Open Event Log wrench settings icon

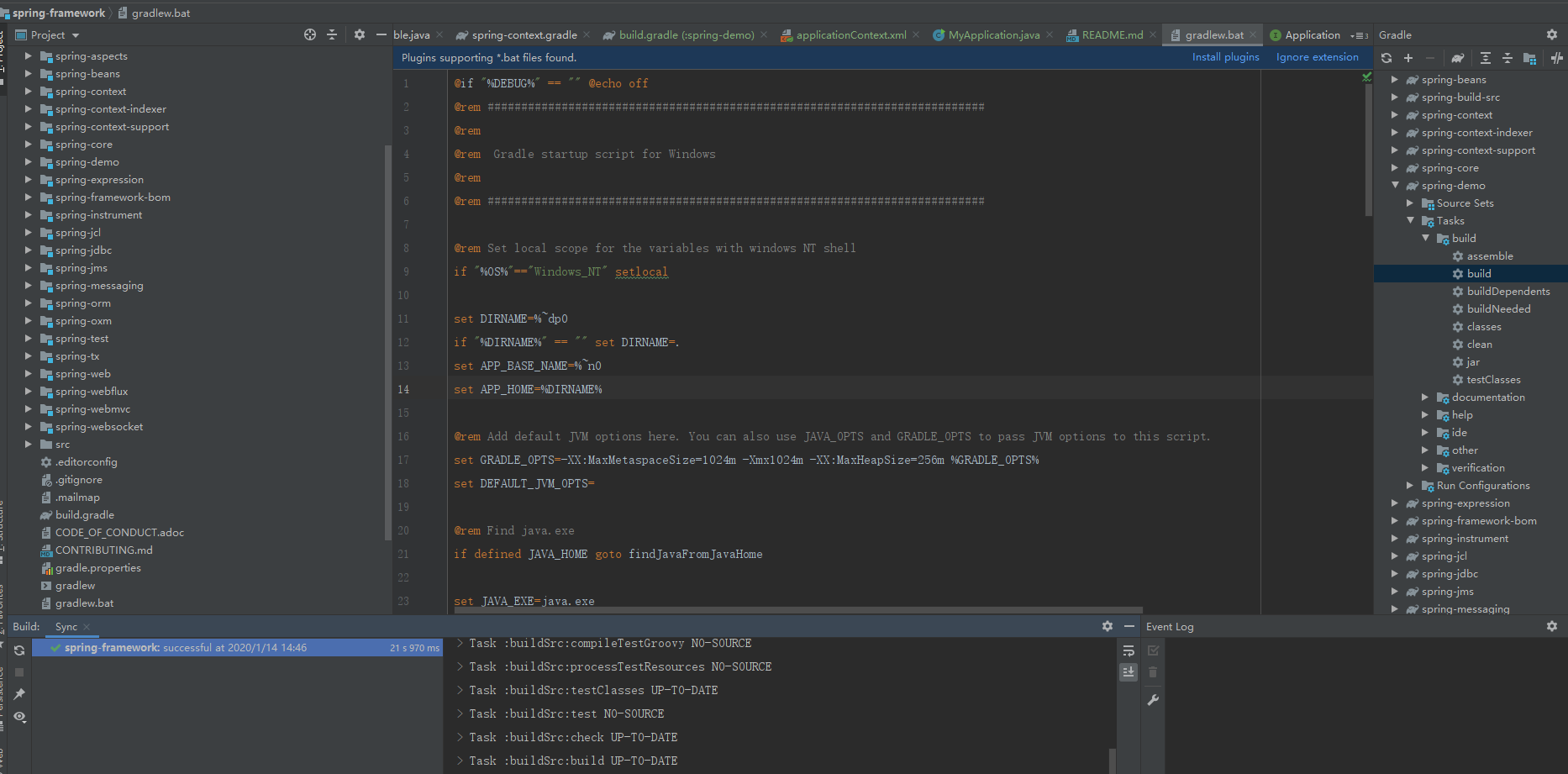click(1153, 699)
